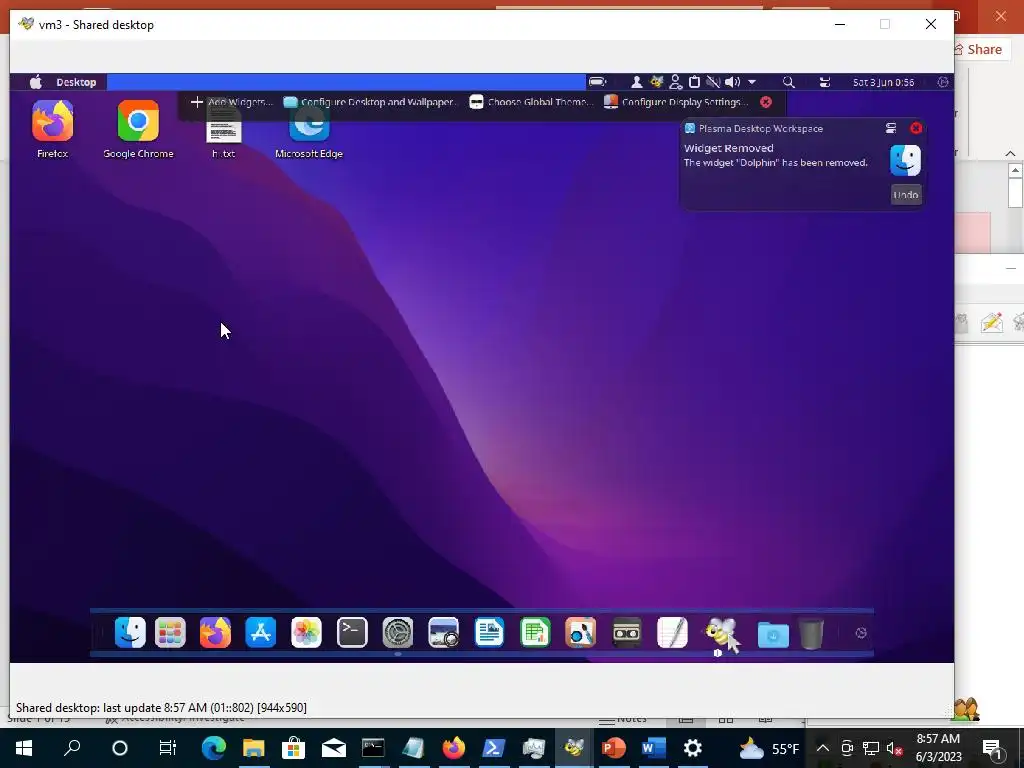Viewport: 1024px width, 768px height.
Task: Click the 55°F weather widget on taskbar
Action: (769, 748)
